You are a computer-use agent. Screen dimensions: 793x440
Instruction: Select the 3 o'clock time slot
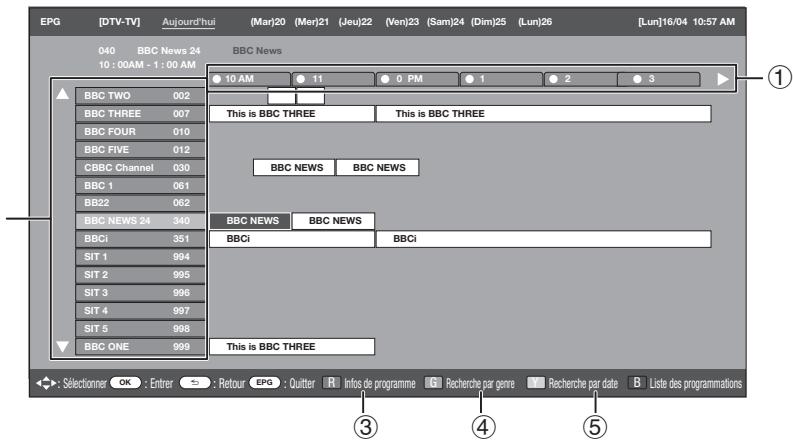(x=659, y=79)
